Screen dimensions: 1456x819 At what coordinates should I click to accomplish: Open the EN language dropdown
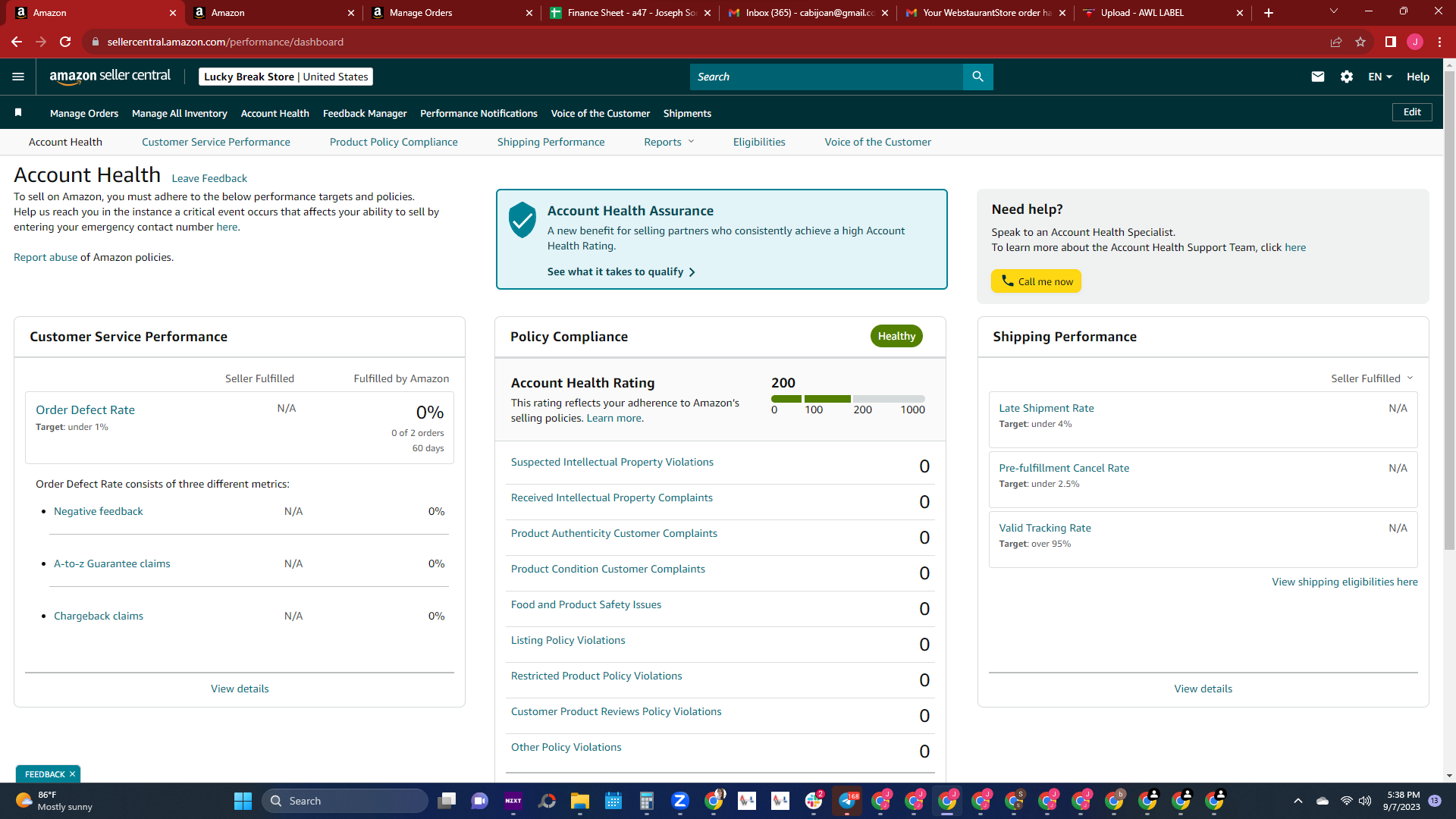pos(1379,77)
